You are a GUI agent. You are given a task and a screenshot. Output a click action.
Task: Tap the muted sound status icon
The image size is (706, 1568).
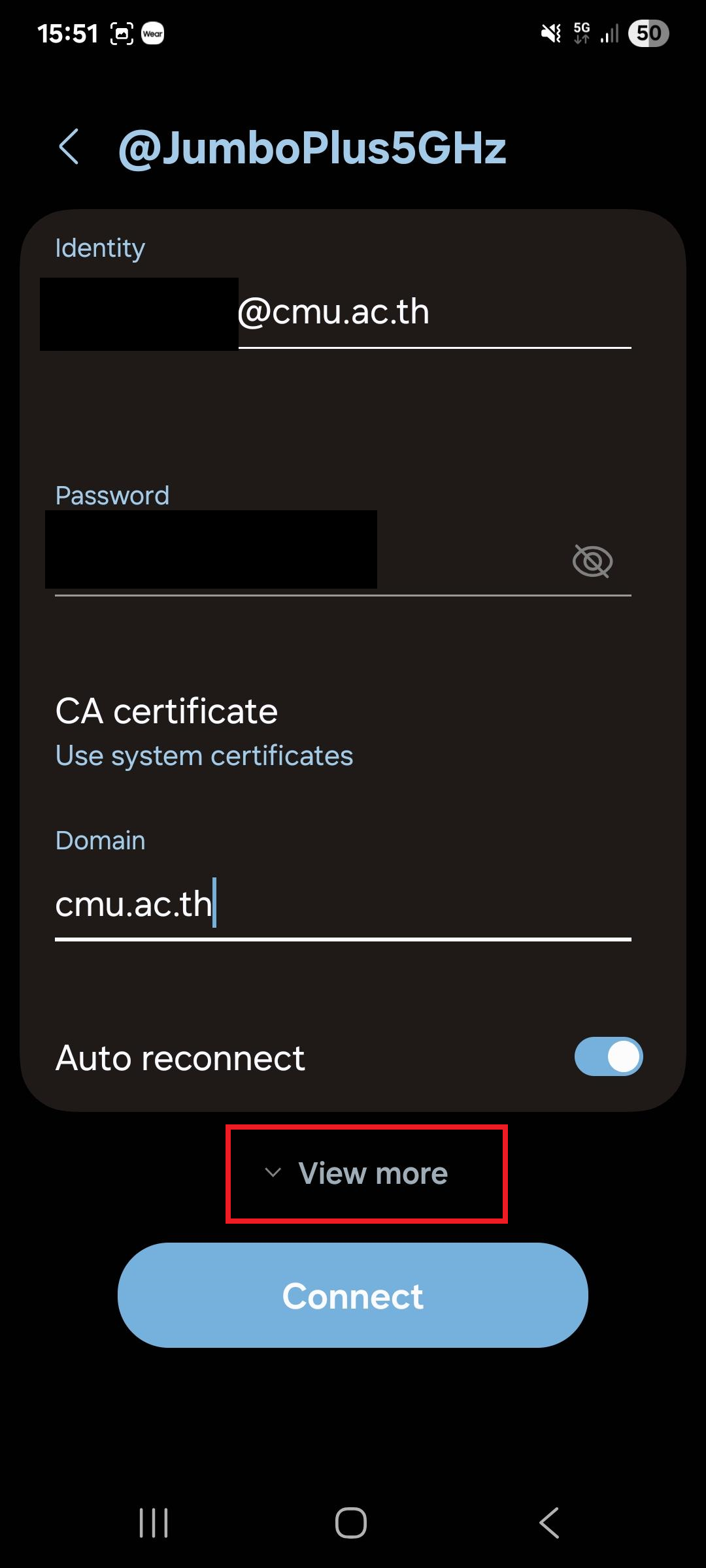pyautogui.click(x=551, y=33)
